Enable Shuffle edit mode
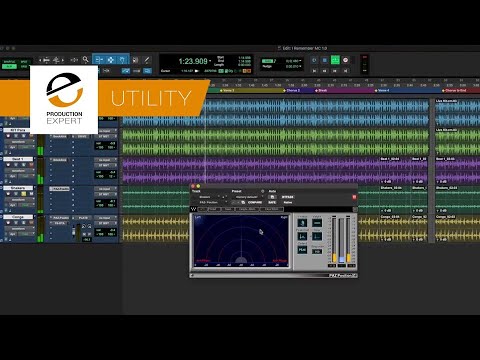The width and height of the screenshot is (480, 360). tap(9, 62)
